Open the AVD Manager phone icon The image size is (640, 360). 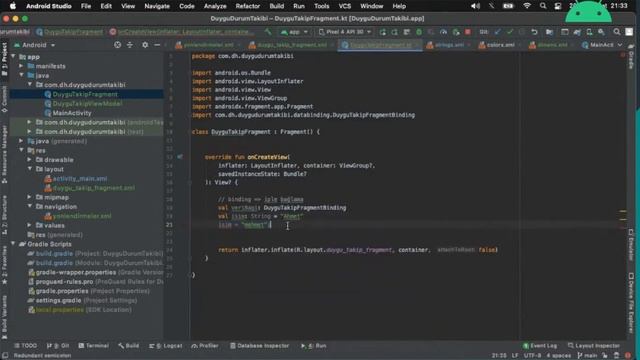tap(589, 32)
